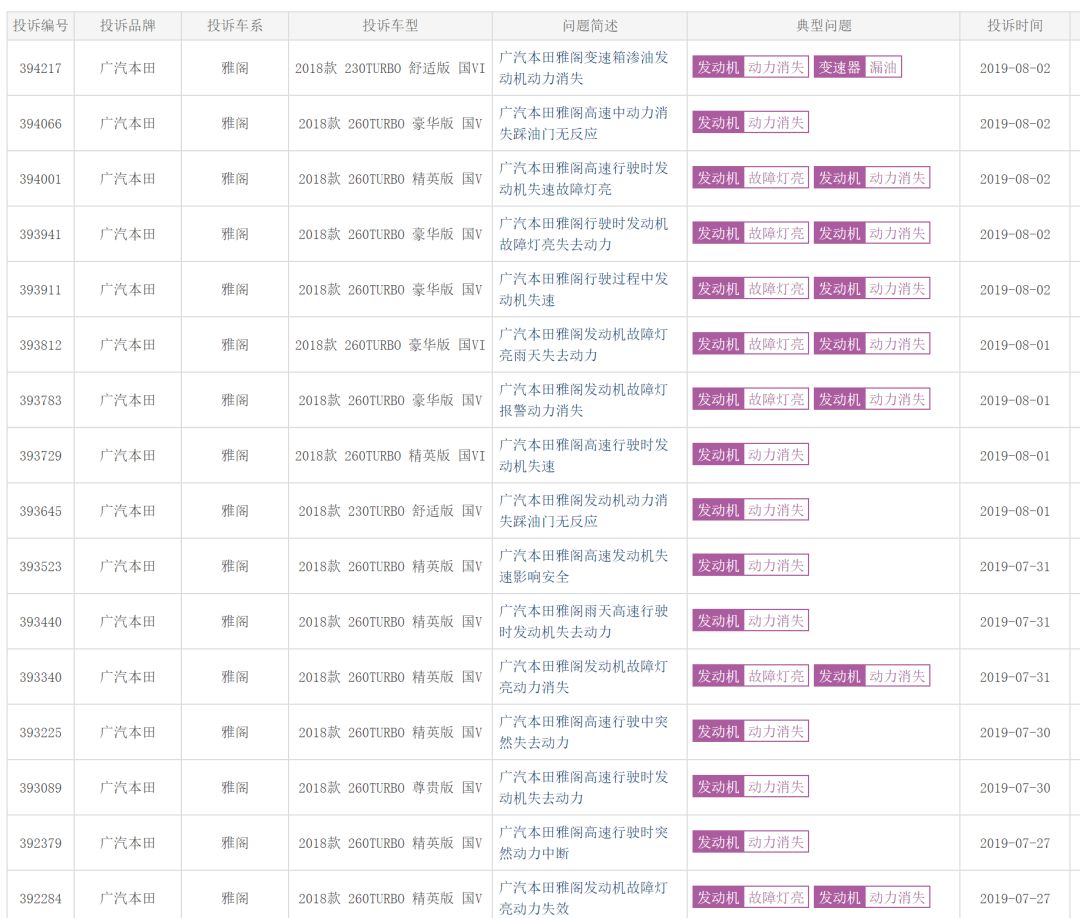1080x918 pixels.
Task: Click the 投诉编号 column header
Action: point(40,26)
